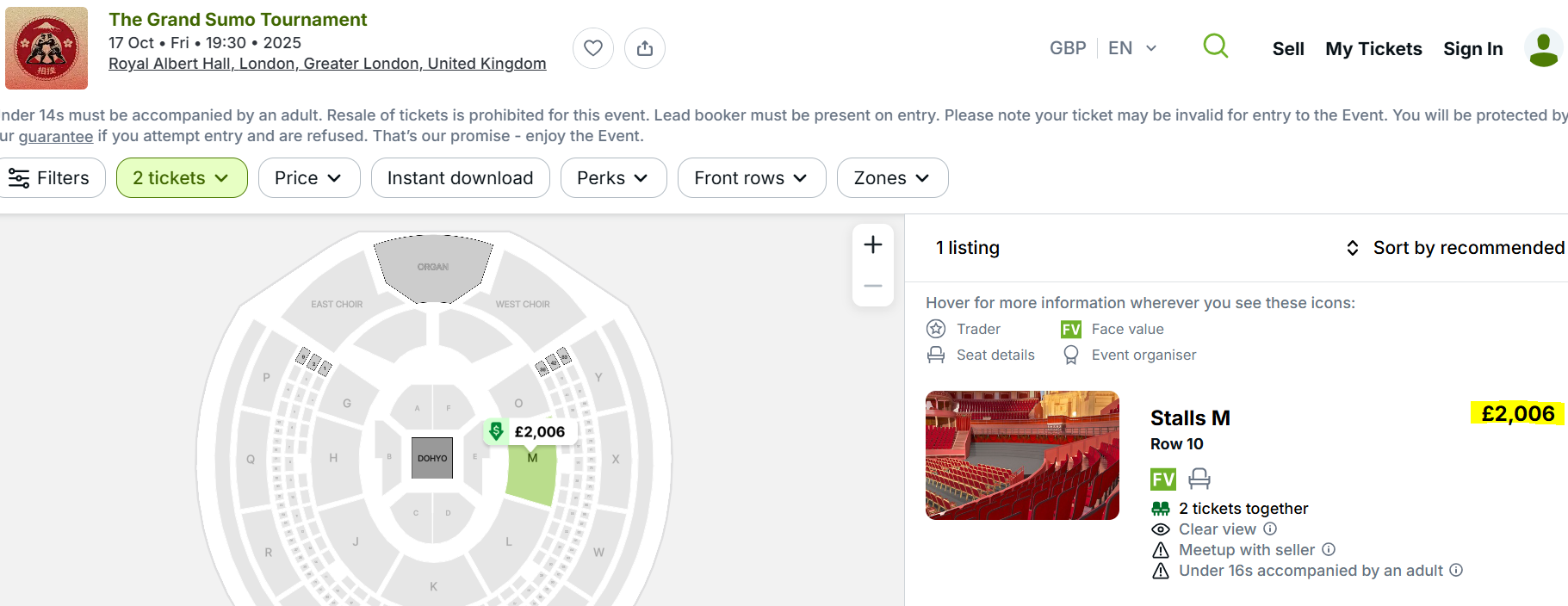Expand the 2 tickets quantity dropdown
Screen dimensions: 1568x606
coord(182,178)
